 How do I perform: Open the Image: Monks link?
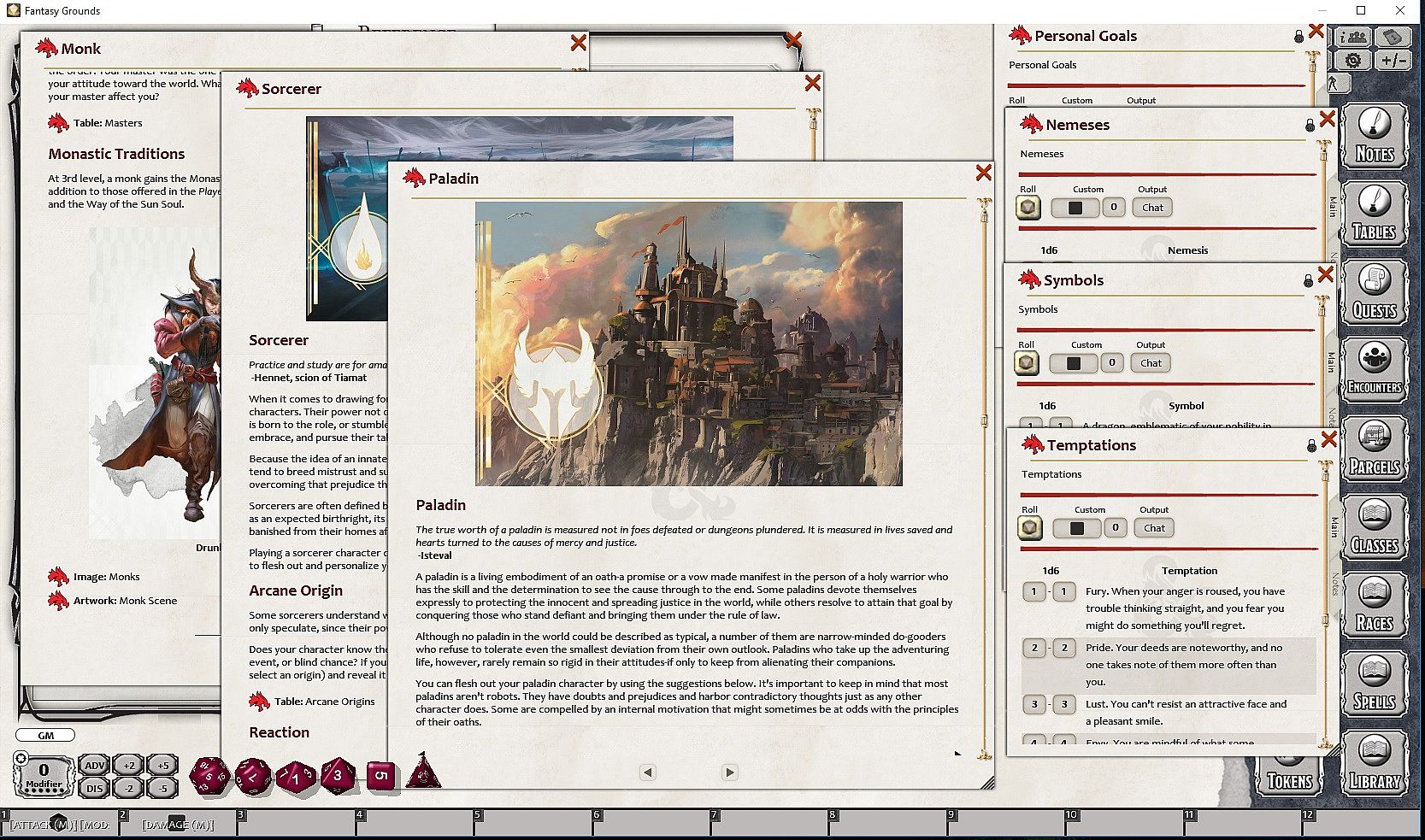106,577
